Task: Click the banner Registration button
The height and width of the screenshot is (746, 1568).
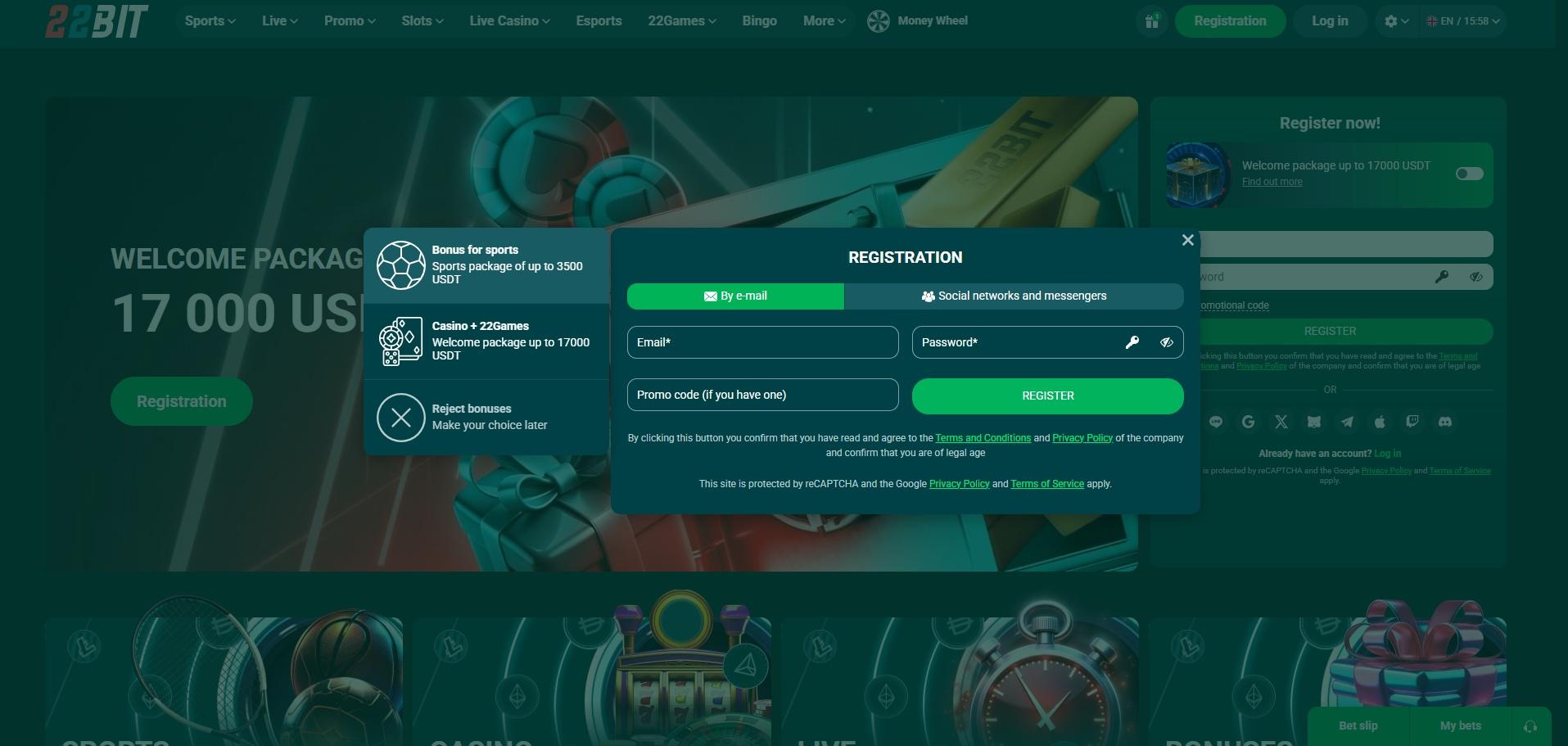Action: point(182,401)
